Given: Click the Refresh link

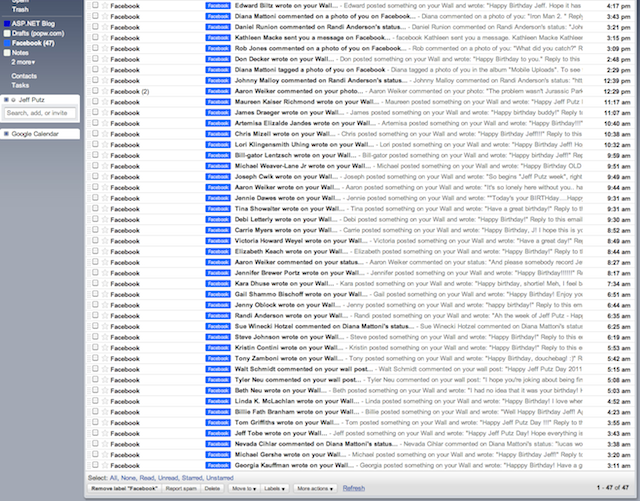Looking at the screenshot, I should tap(354, 488).
